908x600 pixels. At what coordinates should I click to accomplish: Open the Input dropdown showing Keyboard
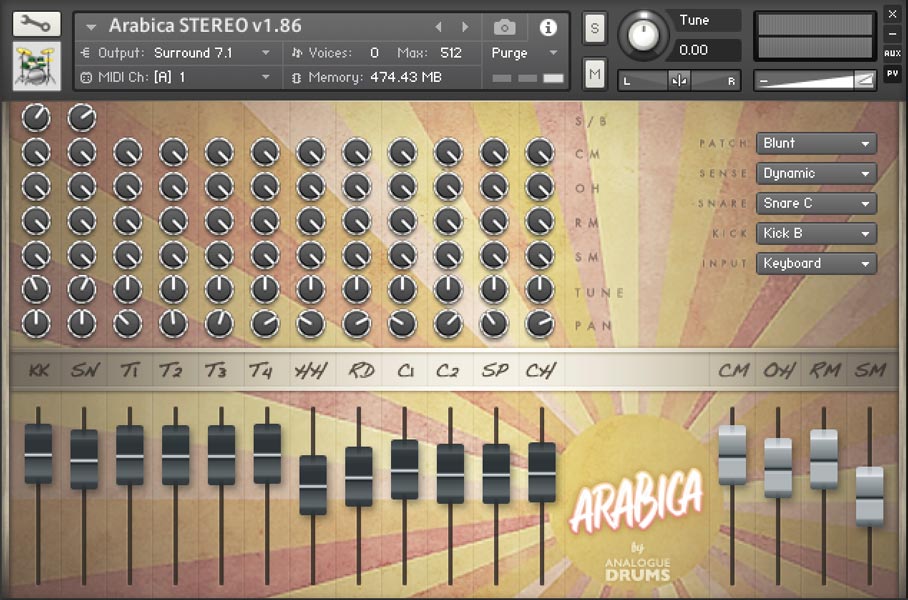point(816,264)
